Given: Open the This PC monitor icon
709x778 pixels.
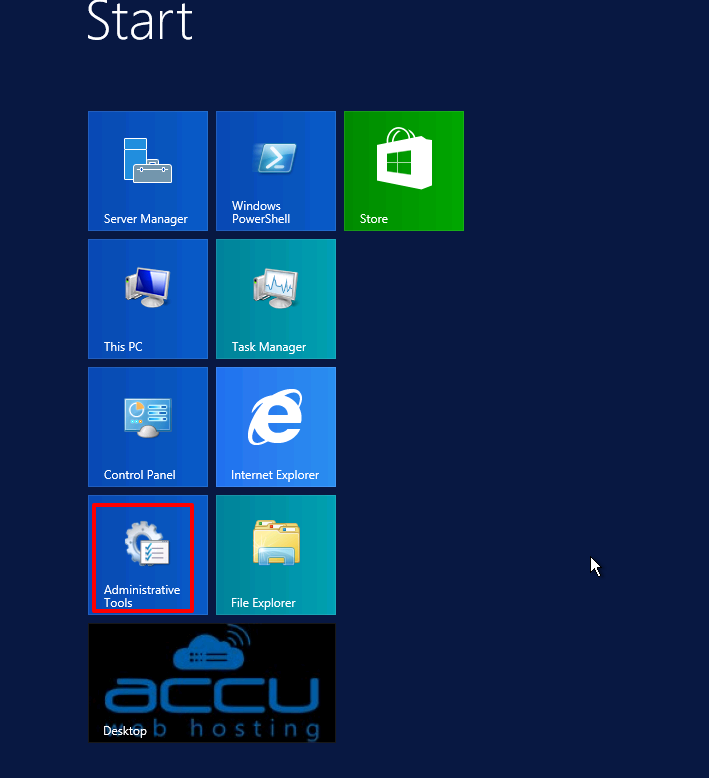Looking at the screenshot, I should (148, 287).
